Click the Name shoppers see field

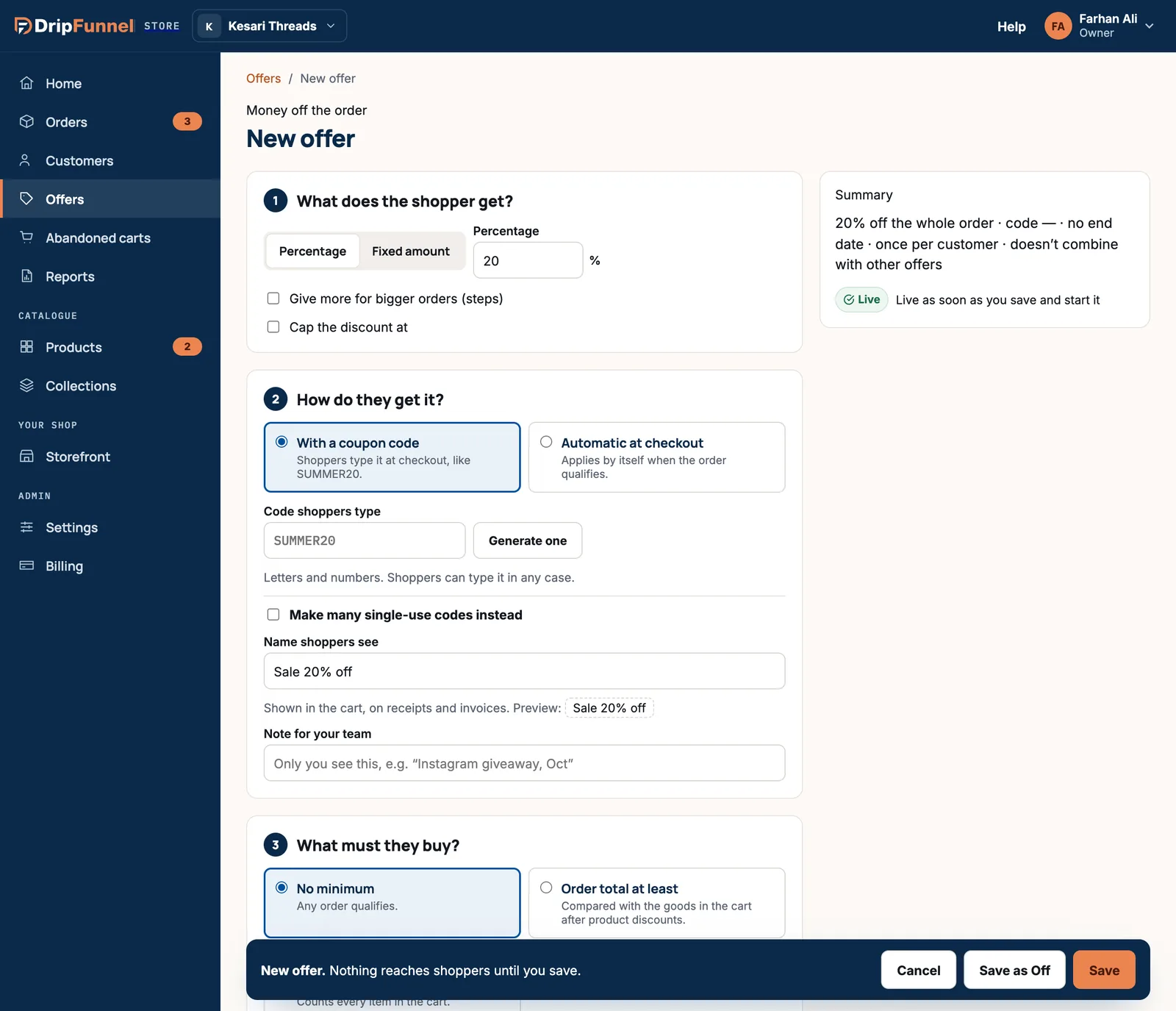pyautogui.click(x=524, y=671)
